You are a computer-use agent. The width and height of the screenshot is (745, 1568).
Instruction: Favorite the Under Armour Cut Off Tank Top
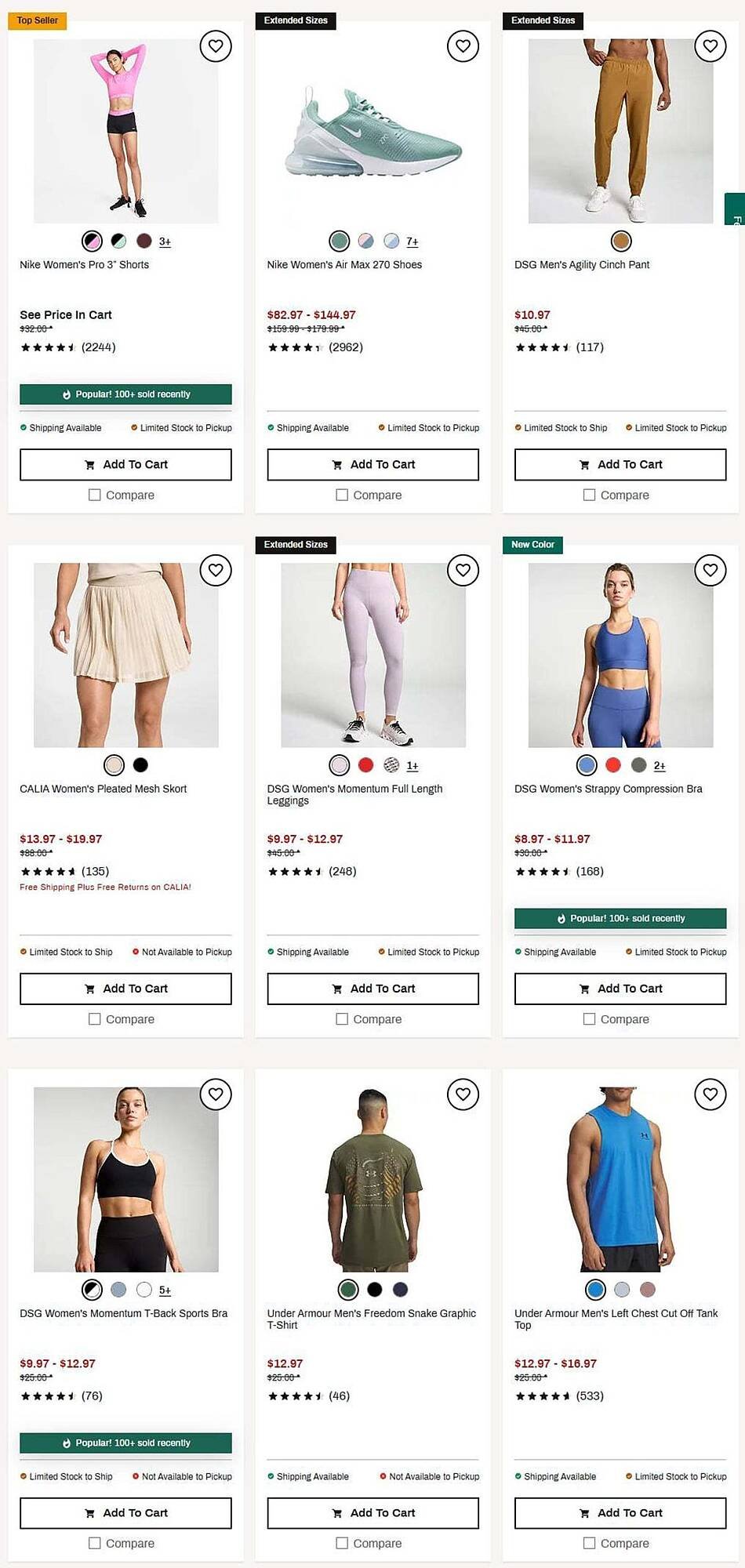[710, 1094]
